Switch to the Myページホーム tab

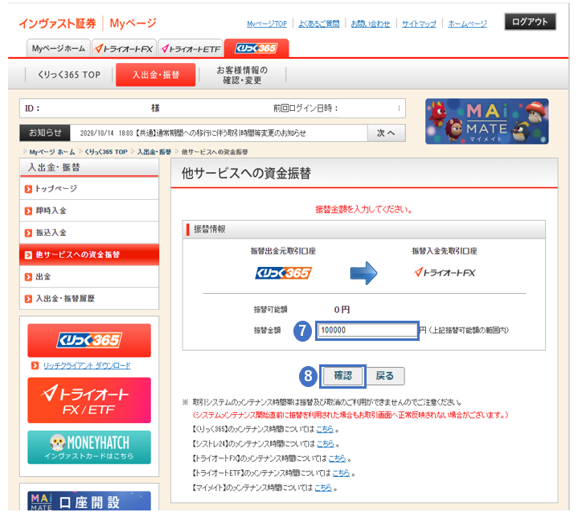point(59,48)
